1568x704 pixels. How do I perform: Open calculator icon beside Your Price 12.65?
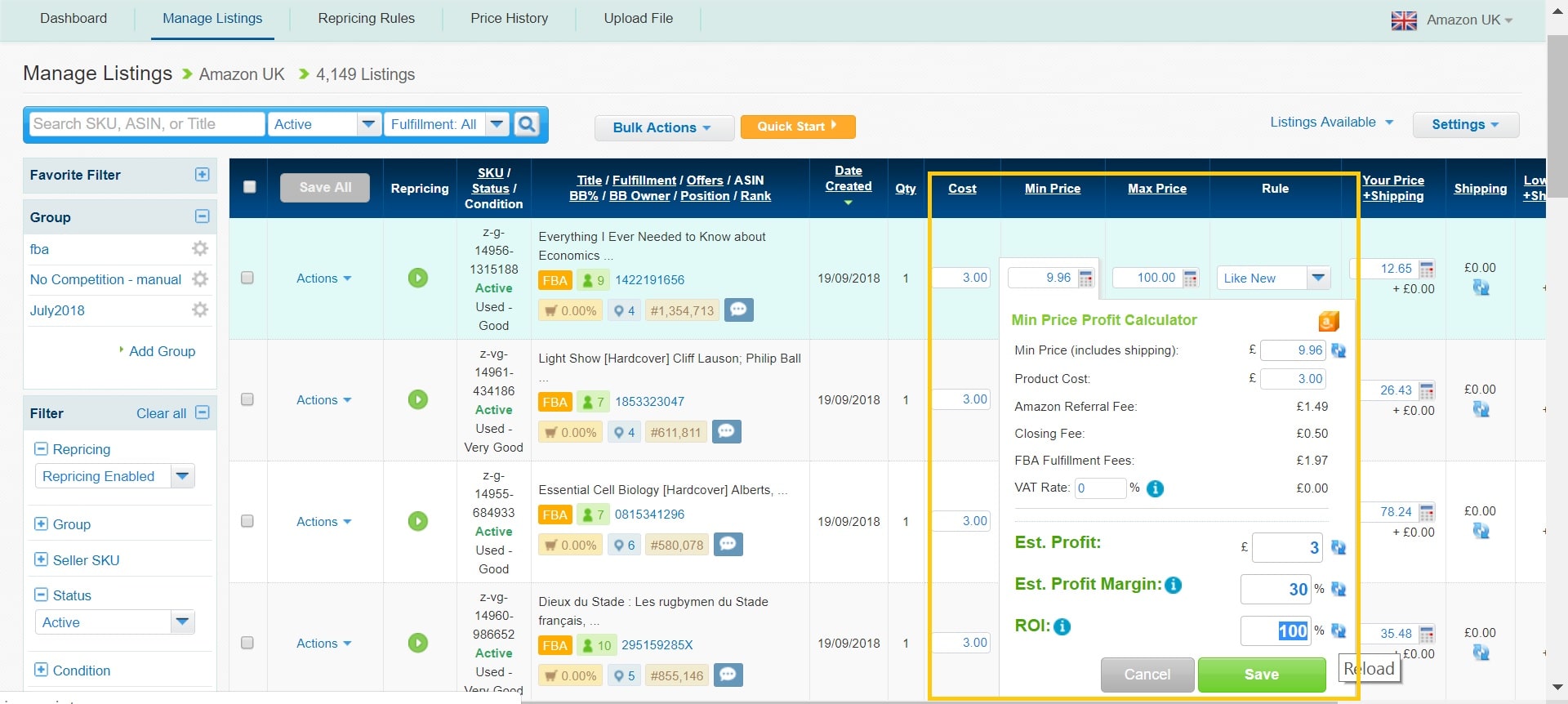pyautogui.click(x=1427, y=269)
